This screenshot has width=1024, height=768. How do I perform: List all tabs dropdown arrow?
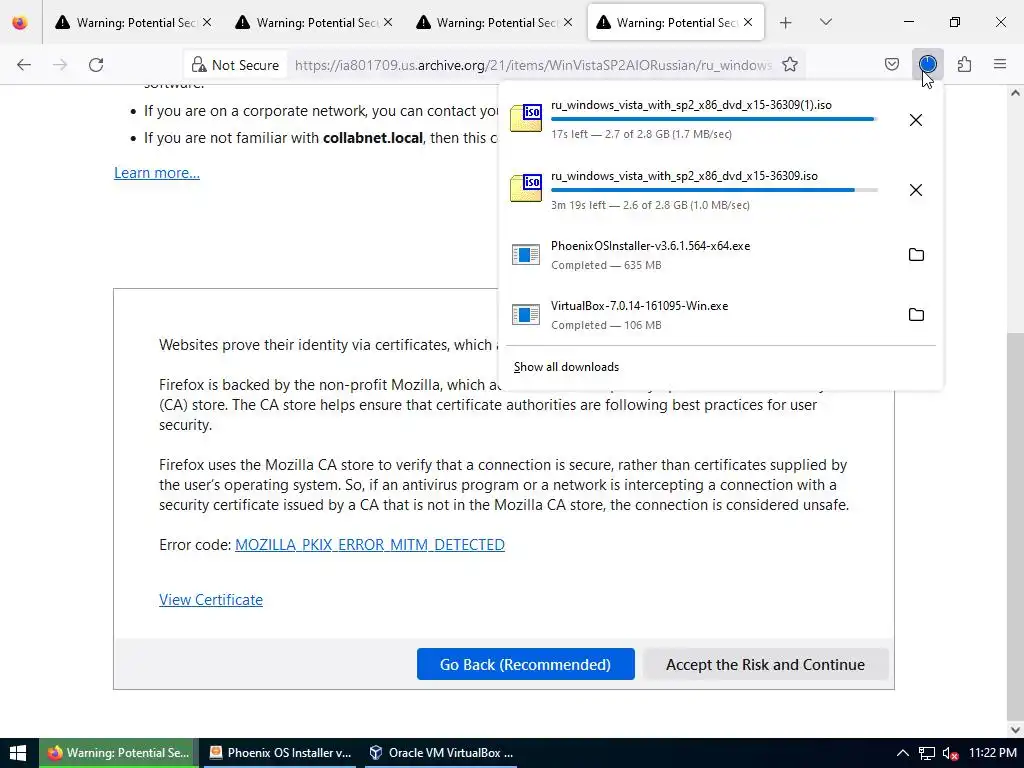click(825, 22)
